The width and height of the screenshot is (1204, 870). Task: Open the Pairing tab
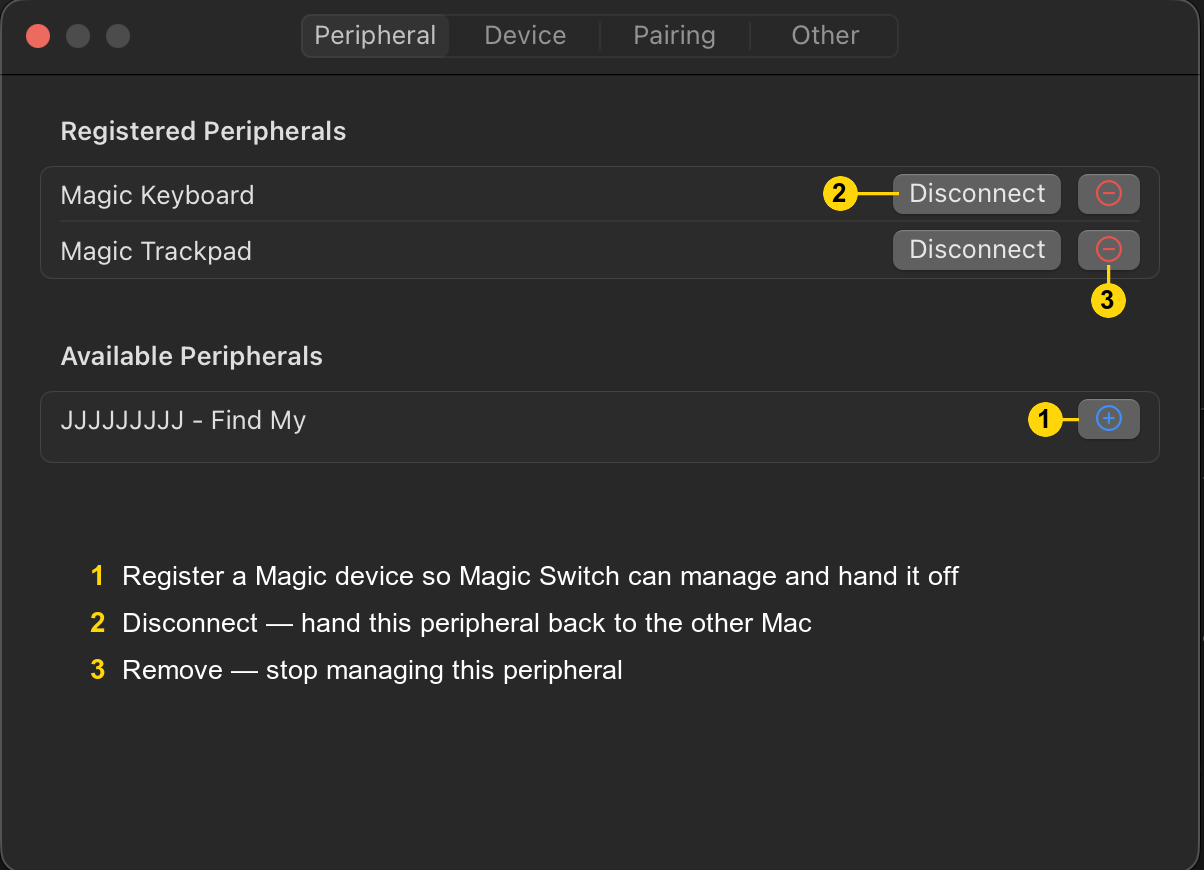(674, 36)
